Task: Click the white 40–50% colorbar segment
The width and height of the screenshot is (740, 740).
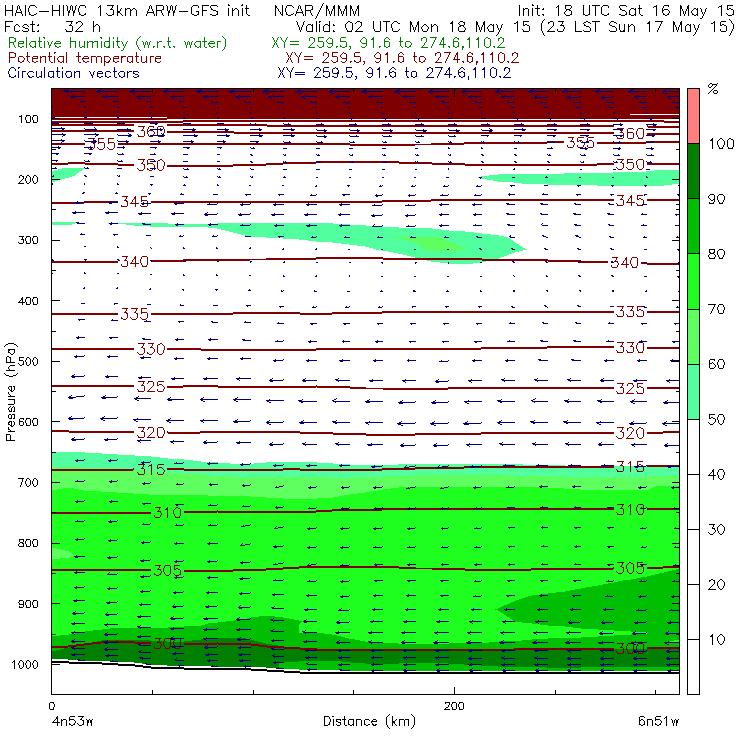Action: tap(693, 447)
